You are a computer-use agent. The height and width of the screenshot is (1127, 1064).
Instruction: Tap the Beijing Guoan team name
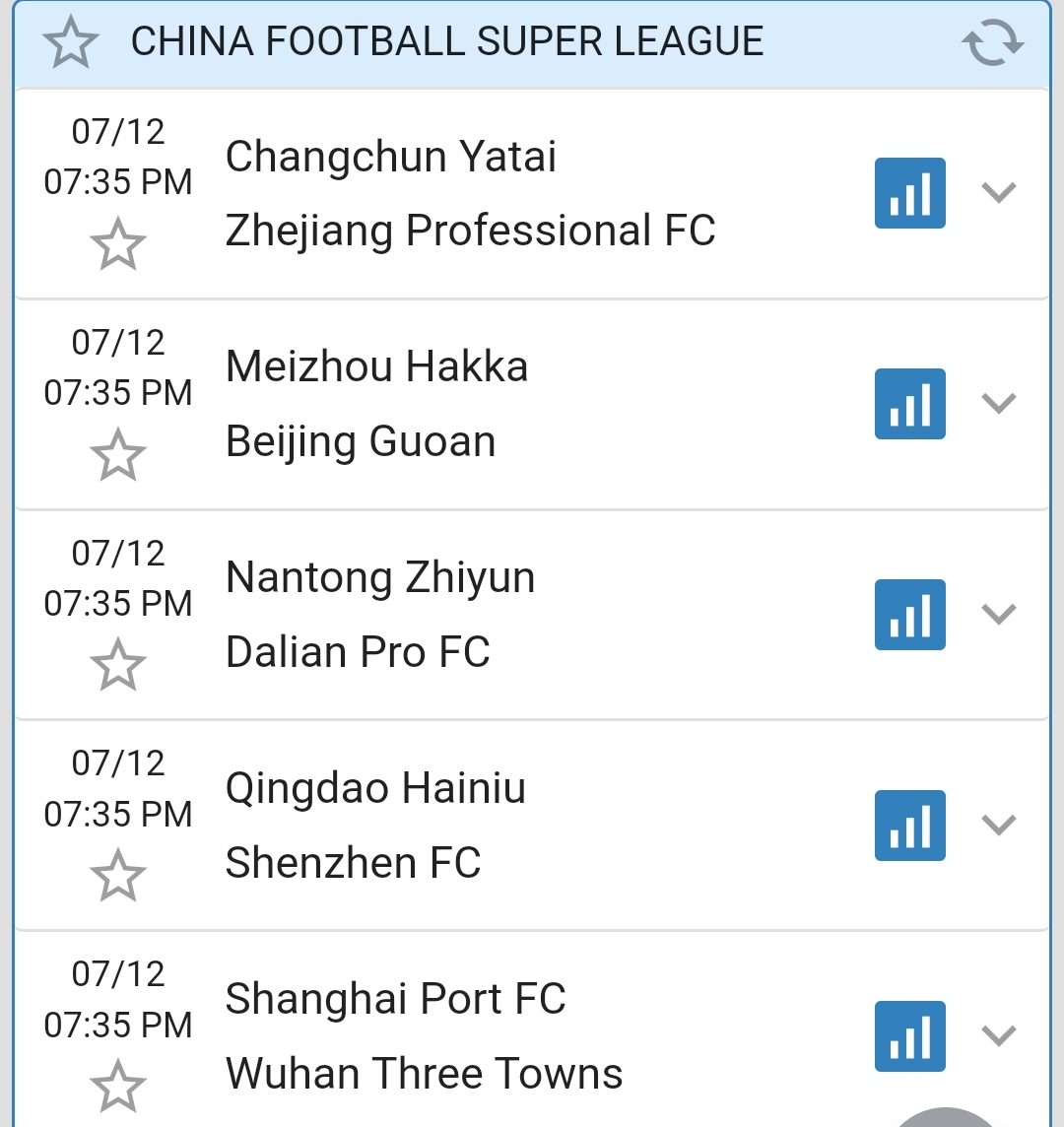pyautogui.click(x=361, y=442)
